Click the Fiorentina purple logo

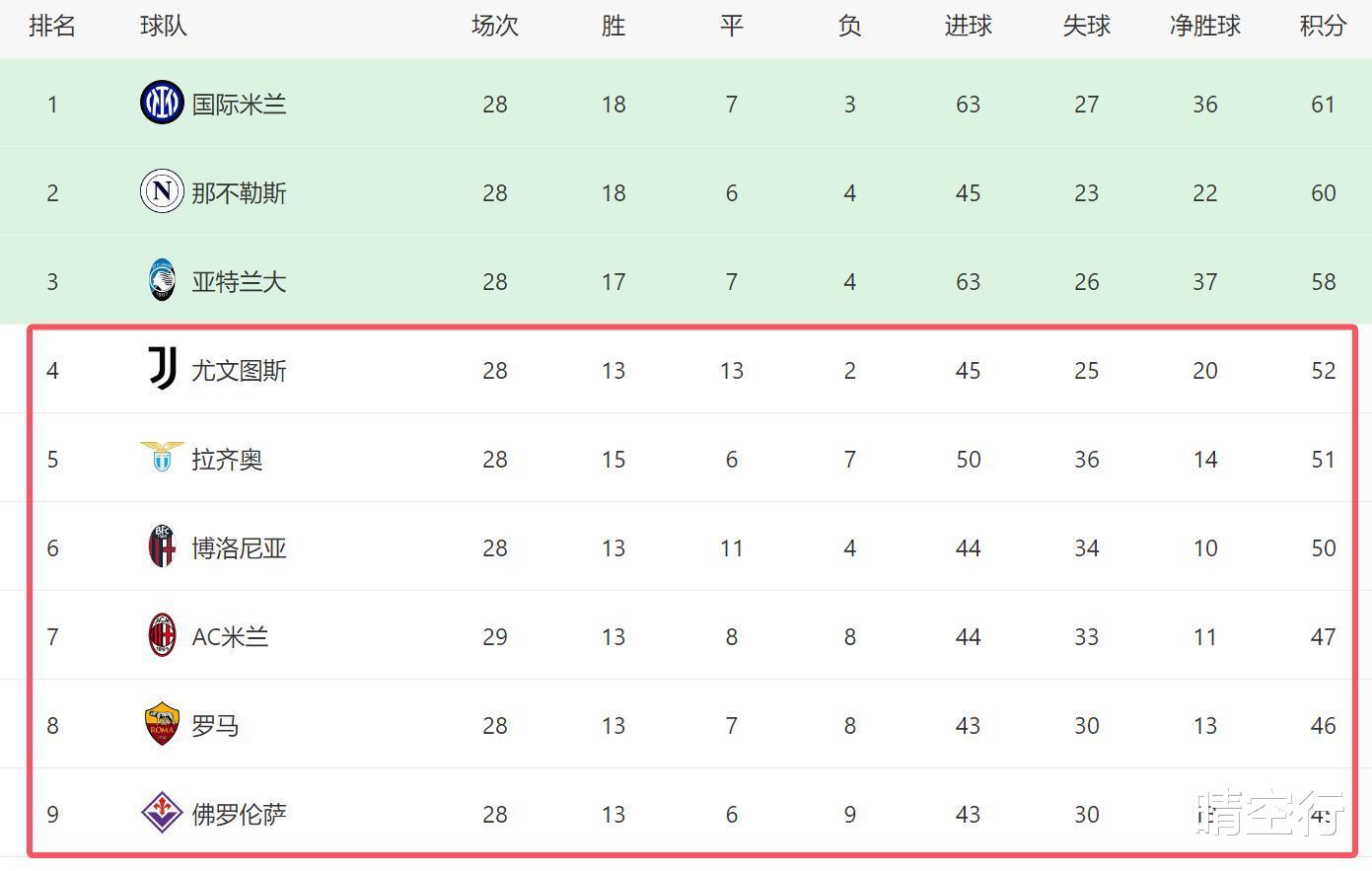(x=162, y=814)
